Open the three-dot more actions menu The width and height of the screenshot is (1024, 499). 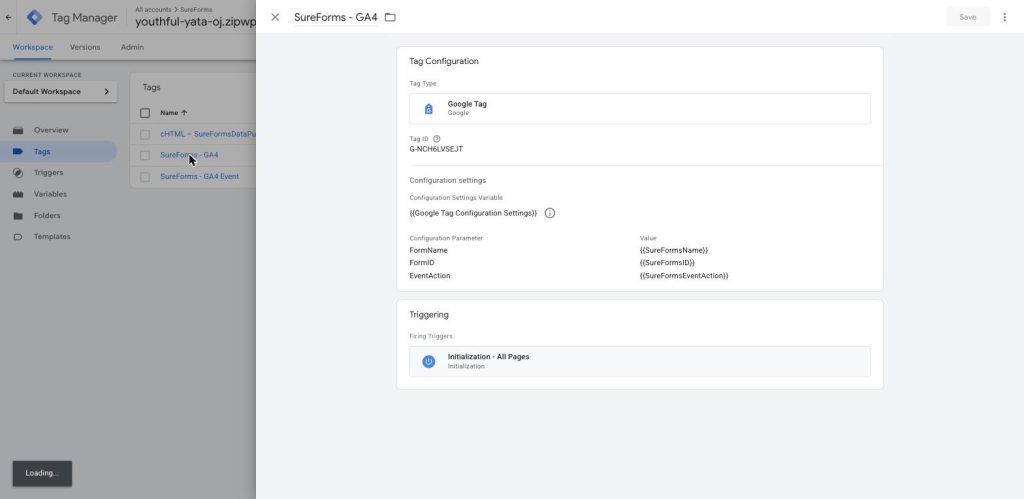[x=1004, y=17]
